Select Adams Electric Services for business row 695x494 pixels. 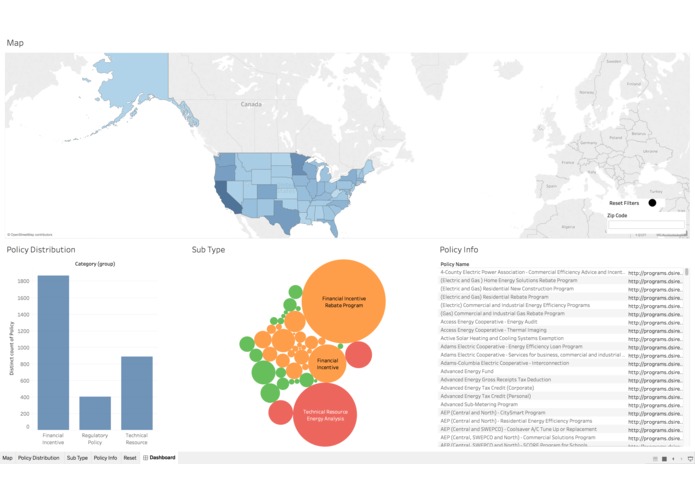pos(532,355)
